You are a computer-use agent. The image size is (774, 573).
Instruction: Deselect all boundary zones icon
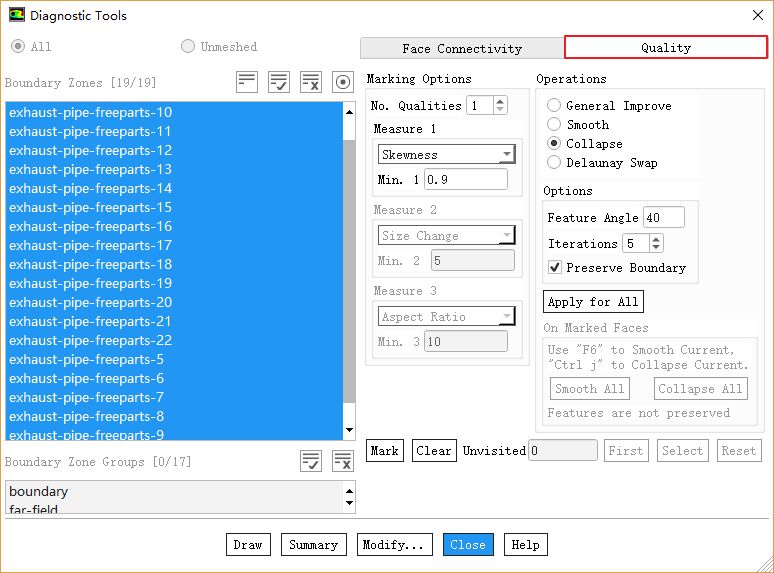(311, 82)
